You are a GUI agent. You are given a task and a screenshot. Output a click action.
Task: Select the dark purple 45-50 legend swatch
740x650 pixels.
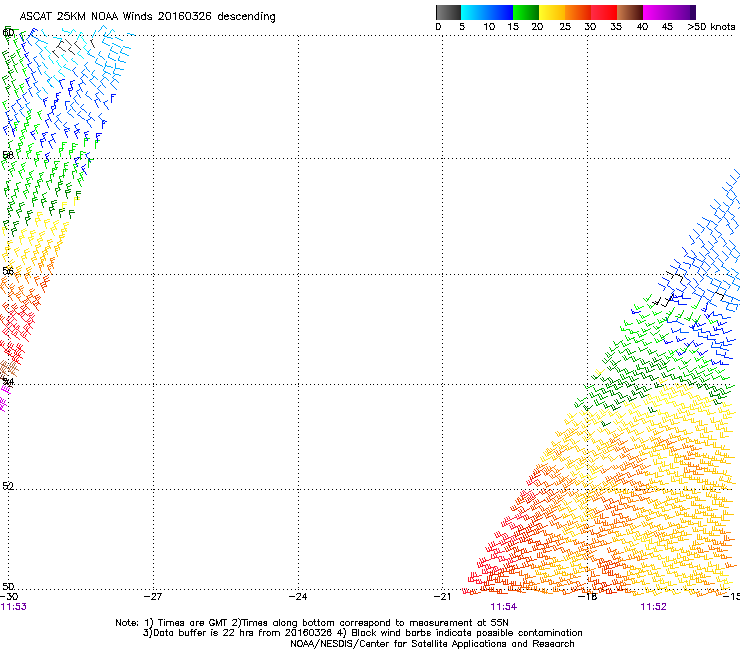tap(682, 12)
